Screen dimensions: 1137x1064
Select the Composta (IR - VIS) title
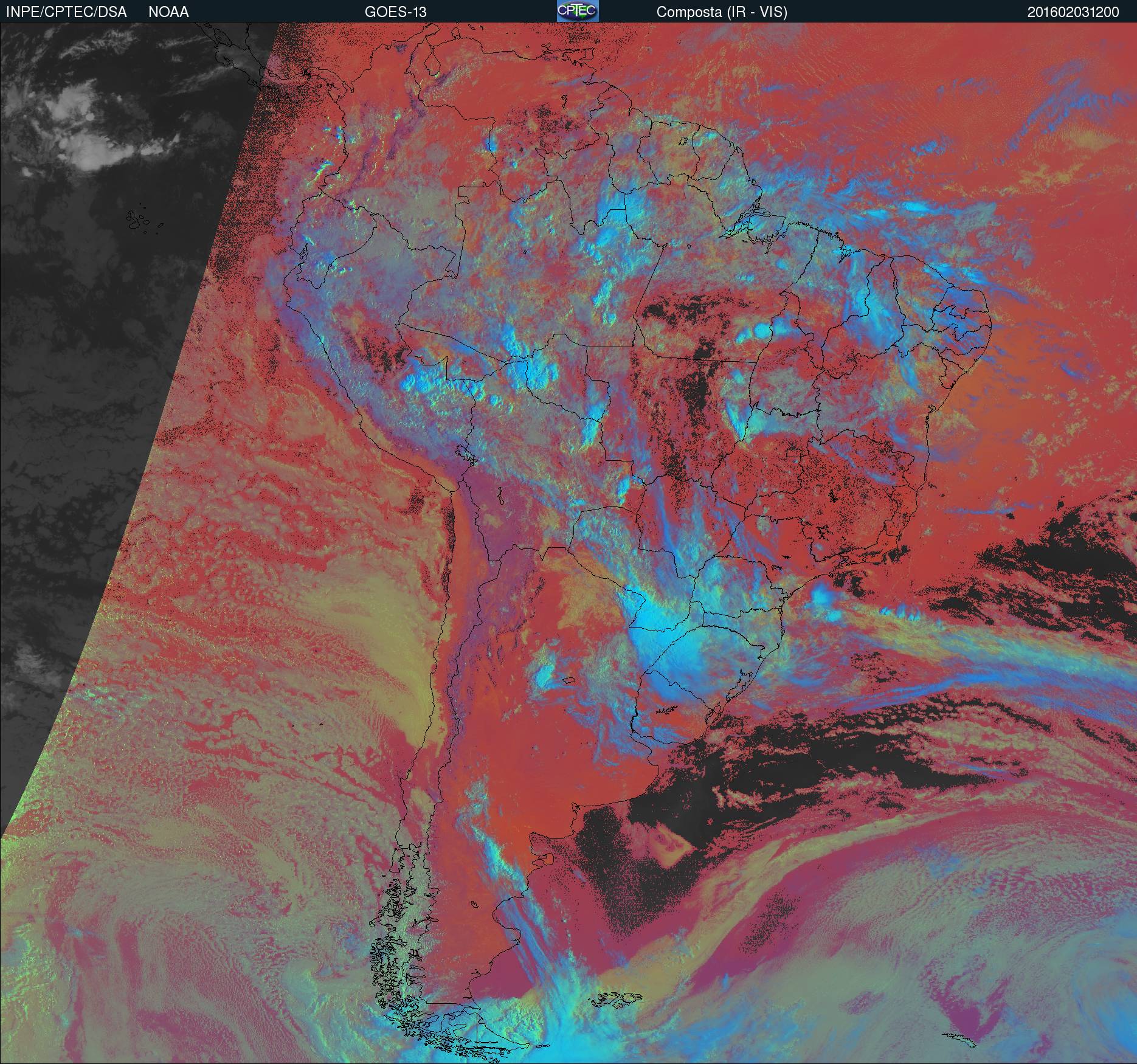[x=722, y=12]
